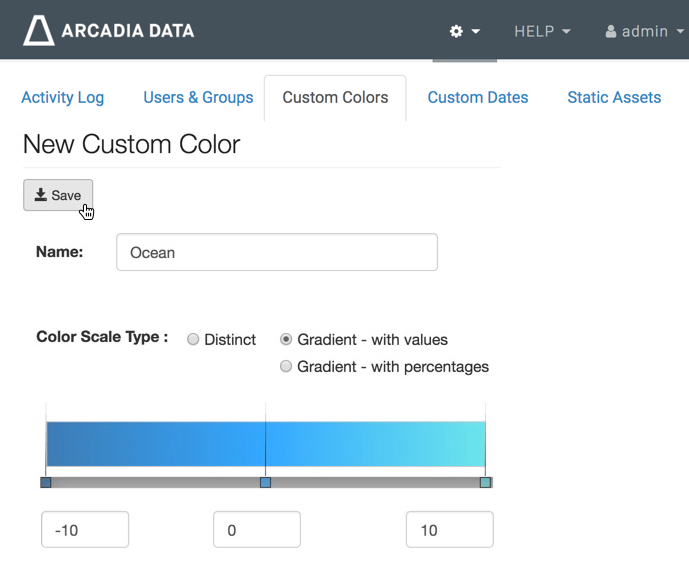Viewport: 689px width, 570px height.
Task: Click the middle blue gradient stop
Action: click(x=265, y=483)
